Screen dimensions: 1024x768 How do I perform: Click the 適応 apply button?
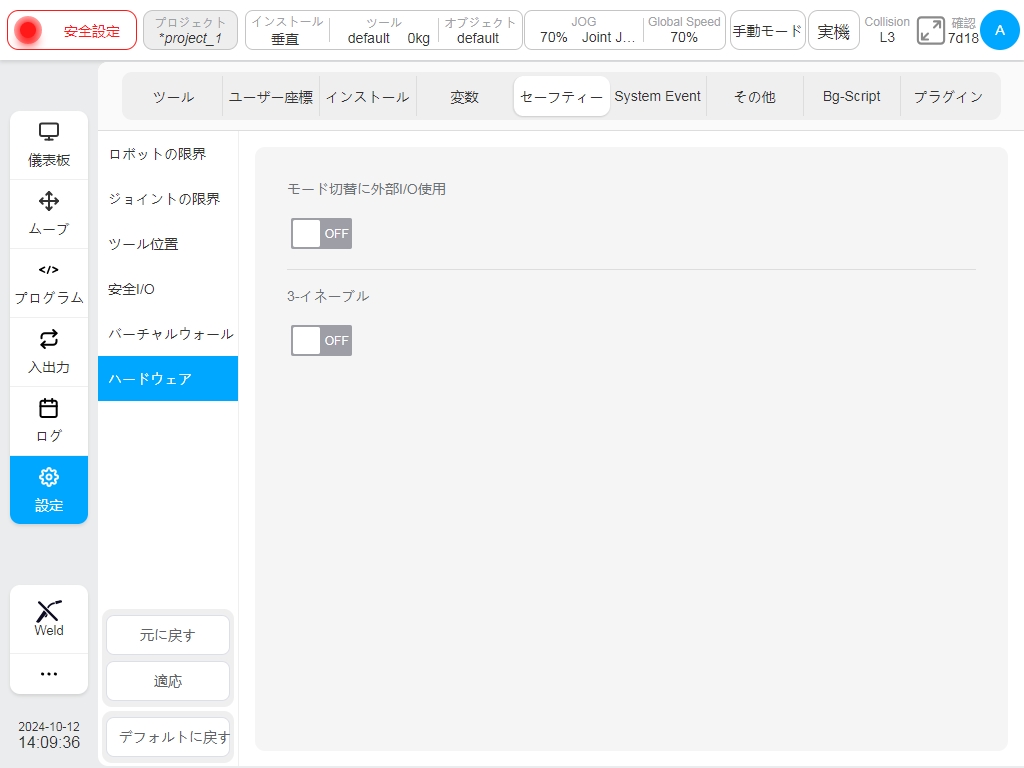[x=168, y=681]
